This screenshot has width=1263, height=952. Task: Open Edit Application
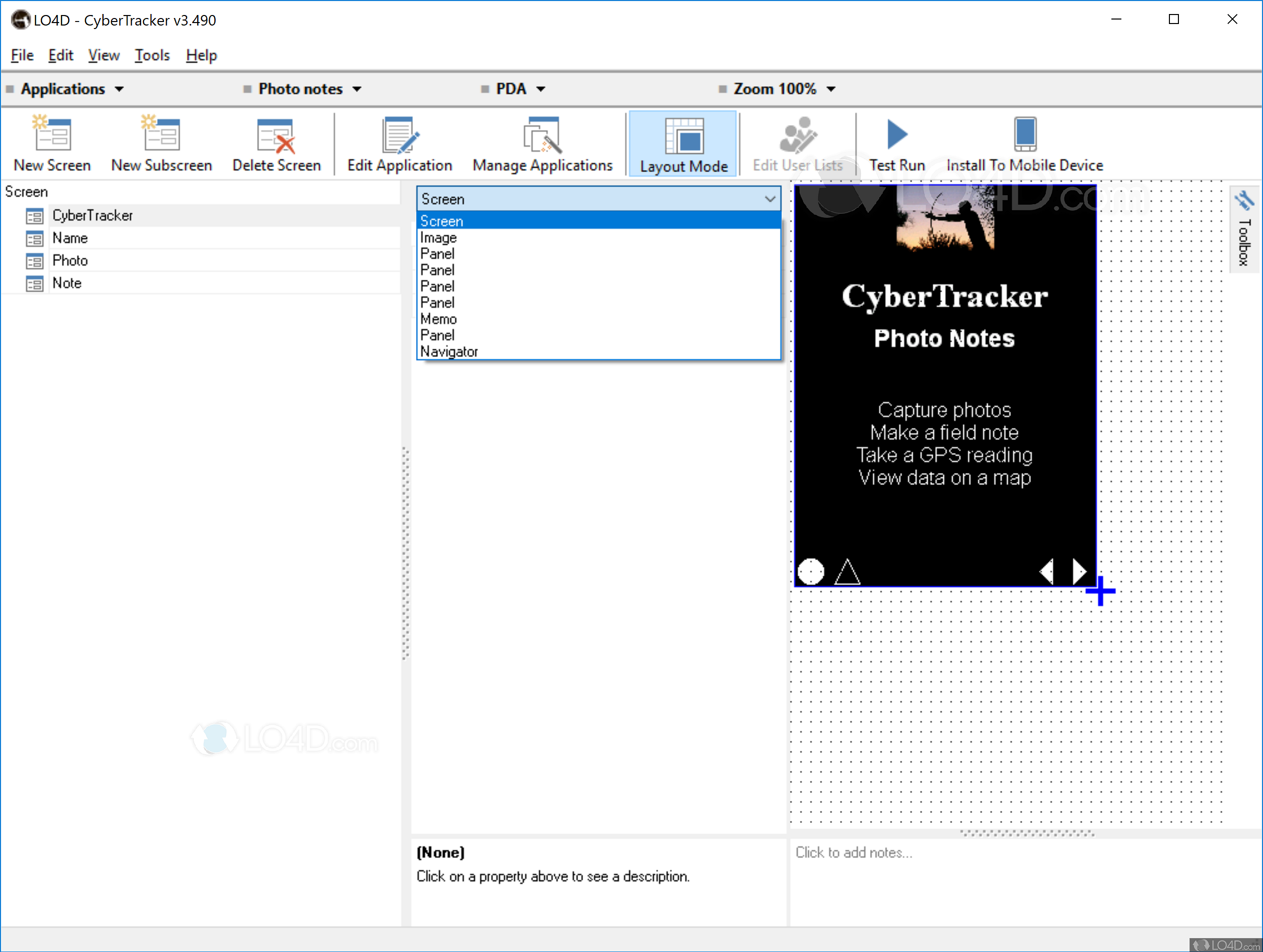pyautogui.click(x=399, y=143)
